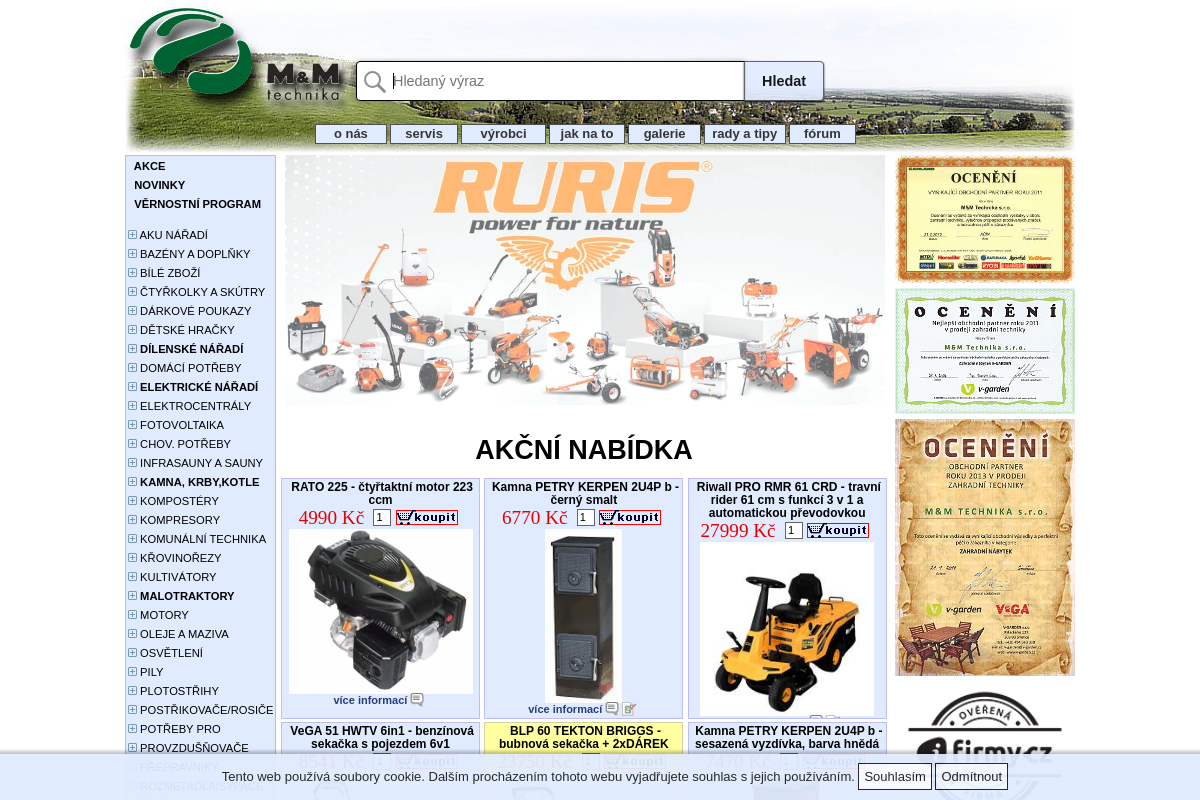Viewport: 1200px width, 800px height.
Task: Open KŘOVINOŘEZY category
Action: 181,558
